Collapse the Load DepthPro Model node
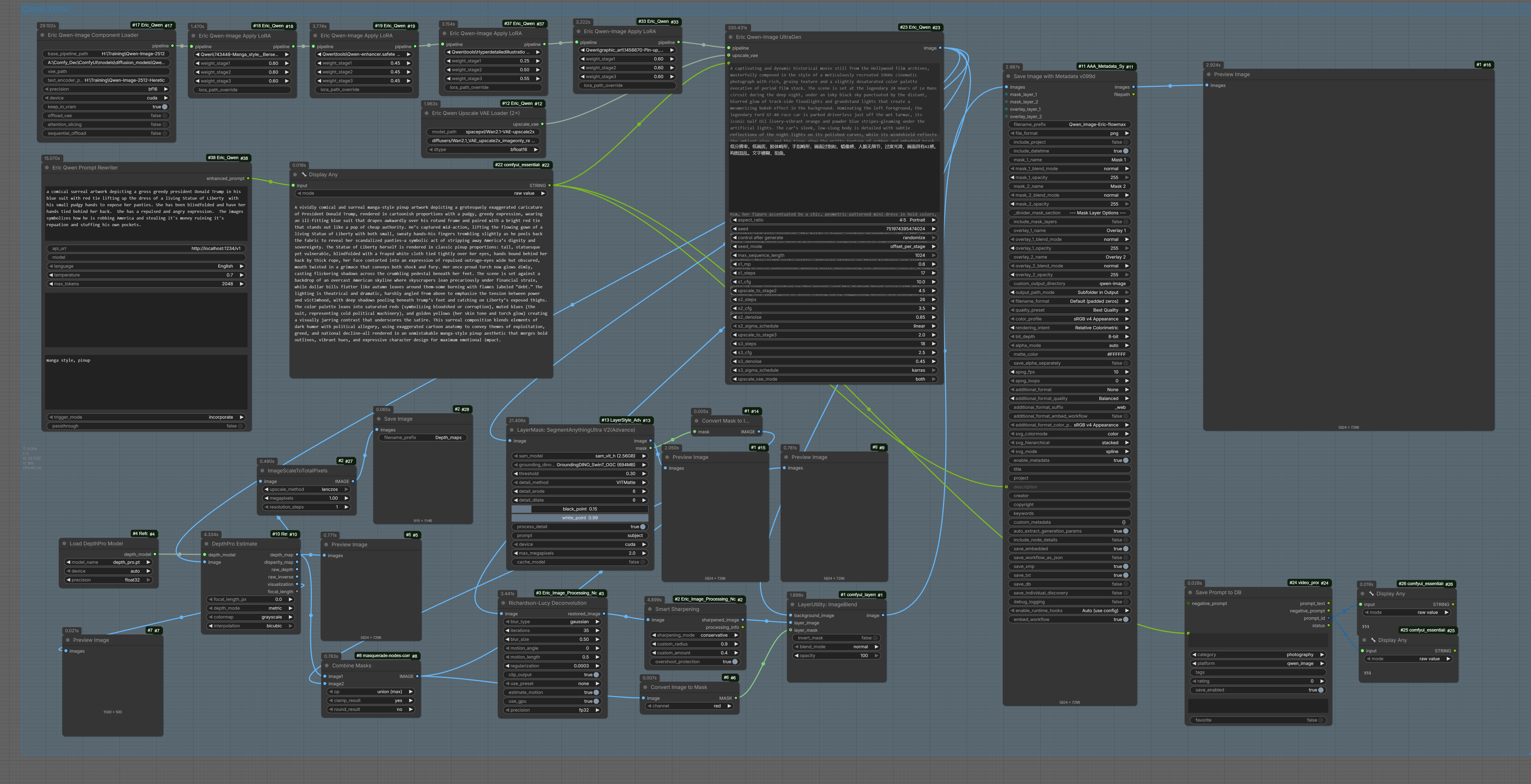This screenshot has height=784, width=1531. pyautogui.click(x=64, y=543)
